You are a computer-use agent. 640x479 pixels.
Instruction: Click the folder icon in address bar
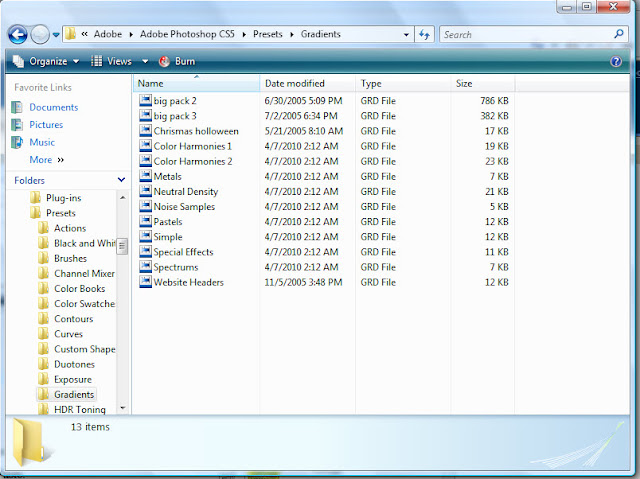coord(71,34)
